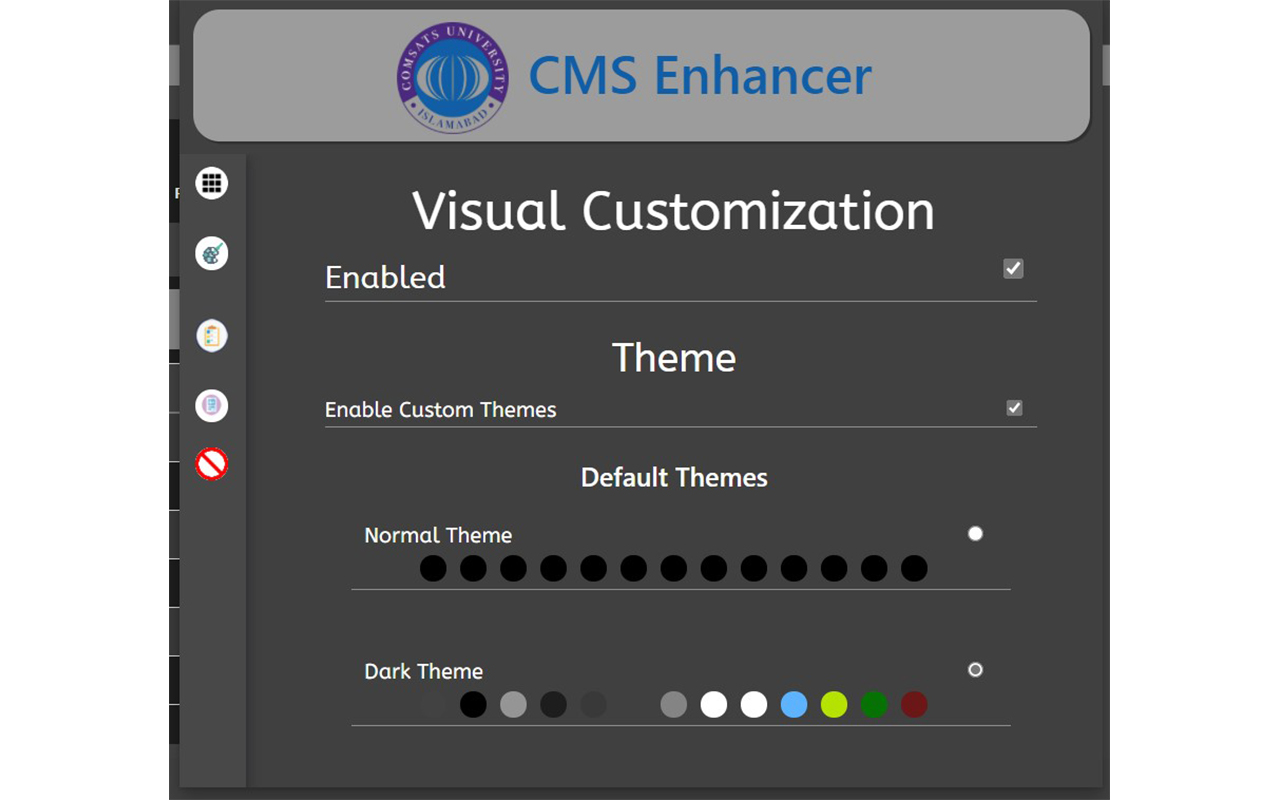Pick the pure black Dark Theme swatch
Screen dimensions: 1280x800
click(x=473, y=705)
